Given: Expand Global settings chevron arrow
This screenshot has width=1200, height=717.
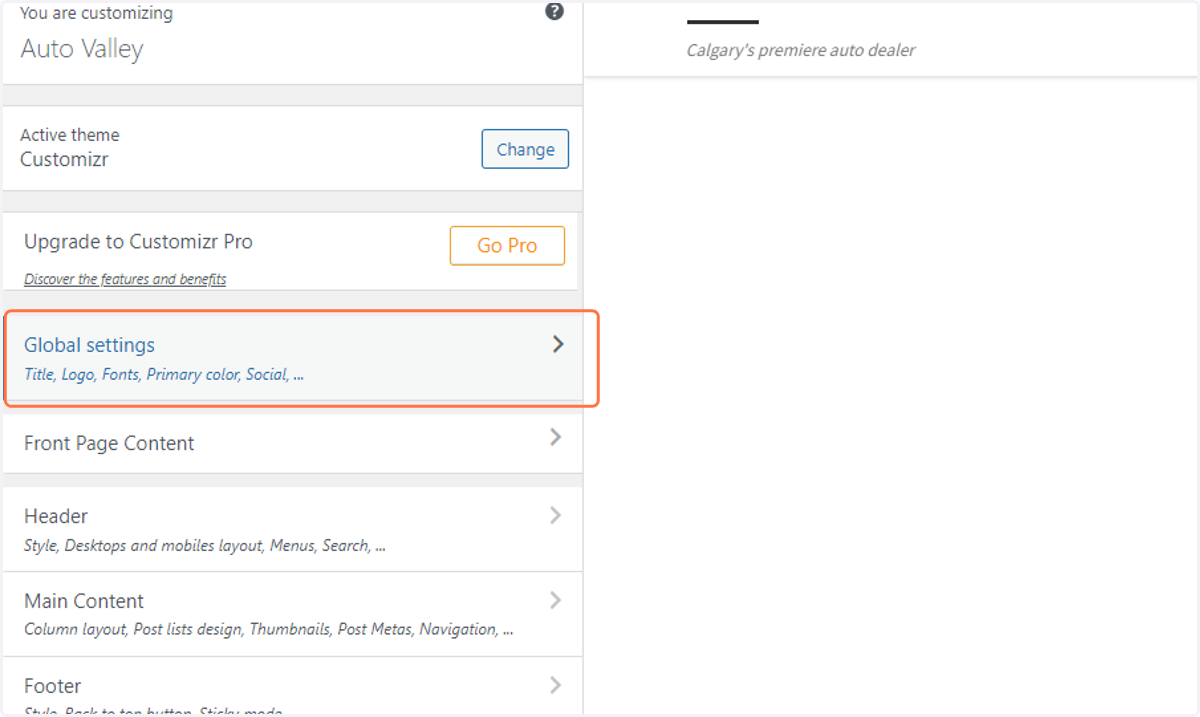Looking at the screenshot, I should (x=558, y=344).
